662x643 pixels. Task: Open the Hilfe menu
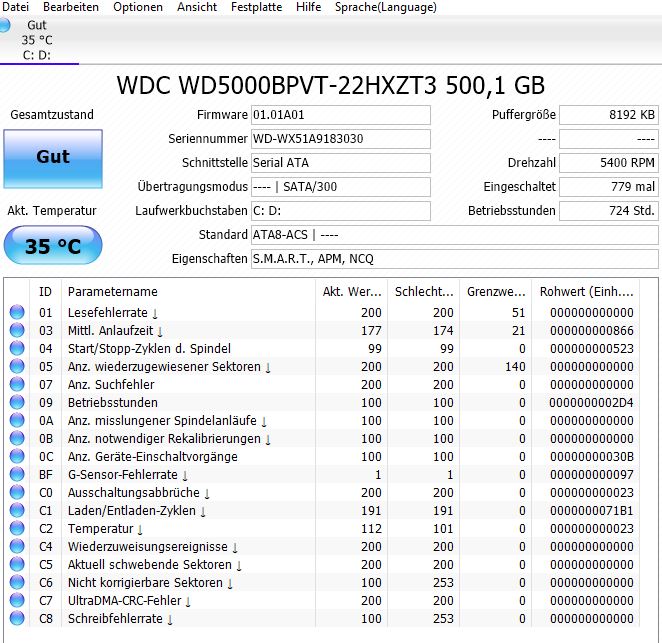tap(308, 7)
